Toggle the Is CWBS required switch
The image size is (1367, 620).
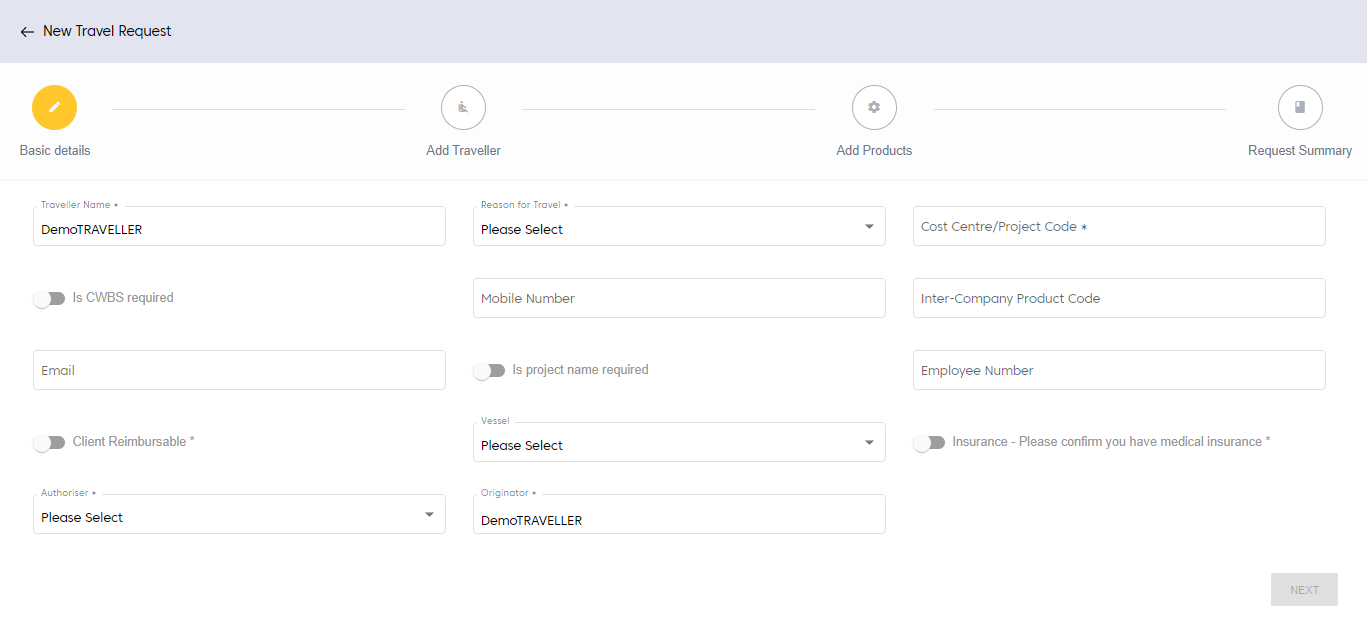click(49, 298)
